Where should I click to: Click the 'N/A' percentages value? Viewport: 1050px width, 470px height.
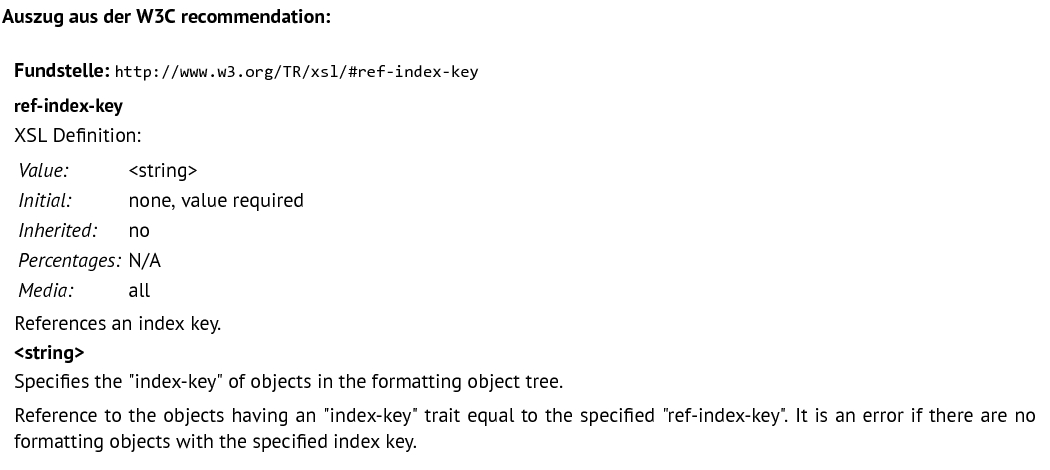click(145, 260)
